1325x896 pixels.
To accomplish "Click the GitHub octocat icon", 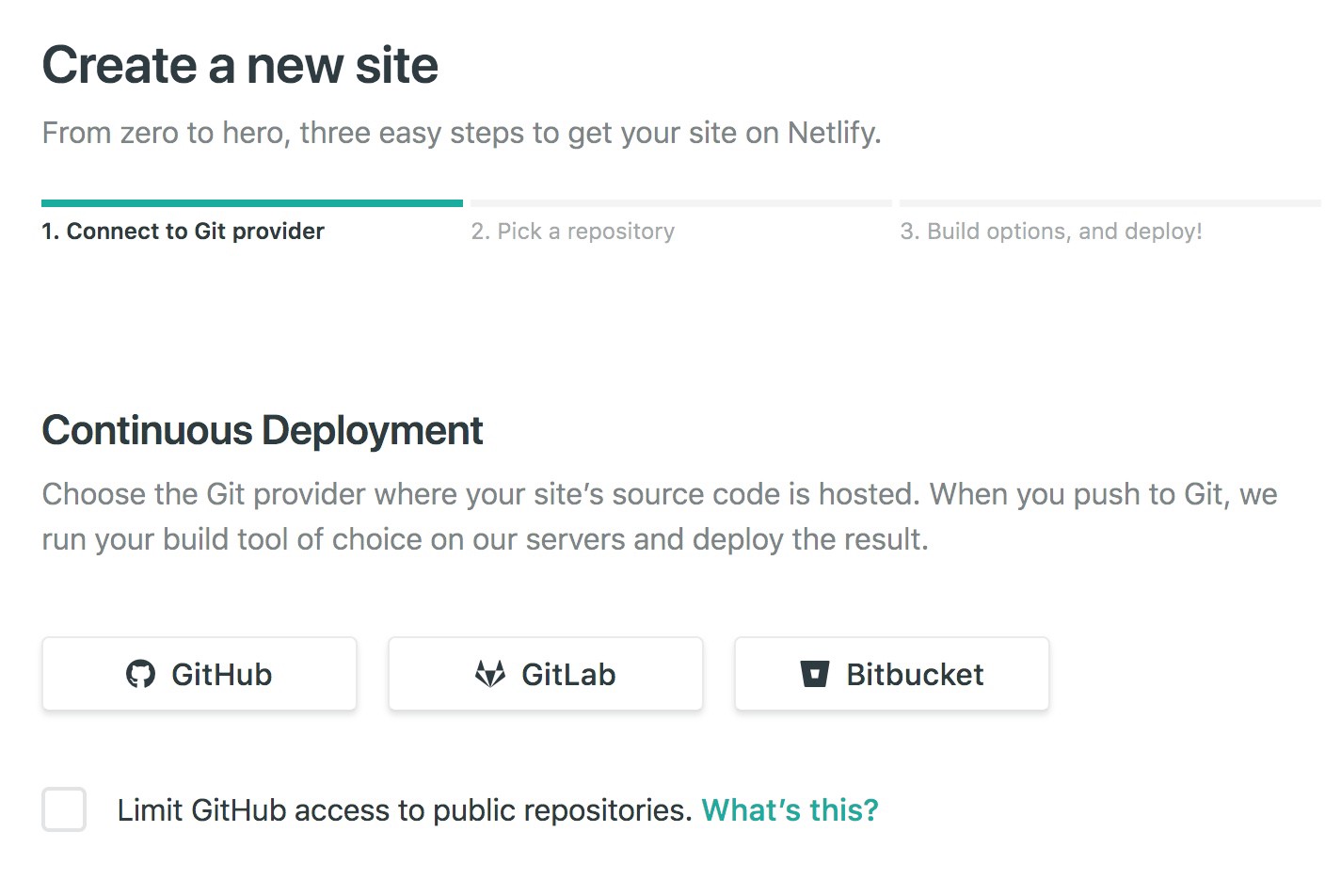I will (x=140, y=674).
